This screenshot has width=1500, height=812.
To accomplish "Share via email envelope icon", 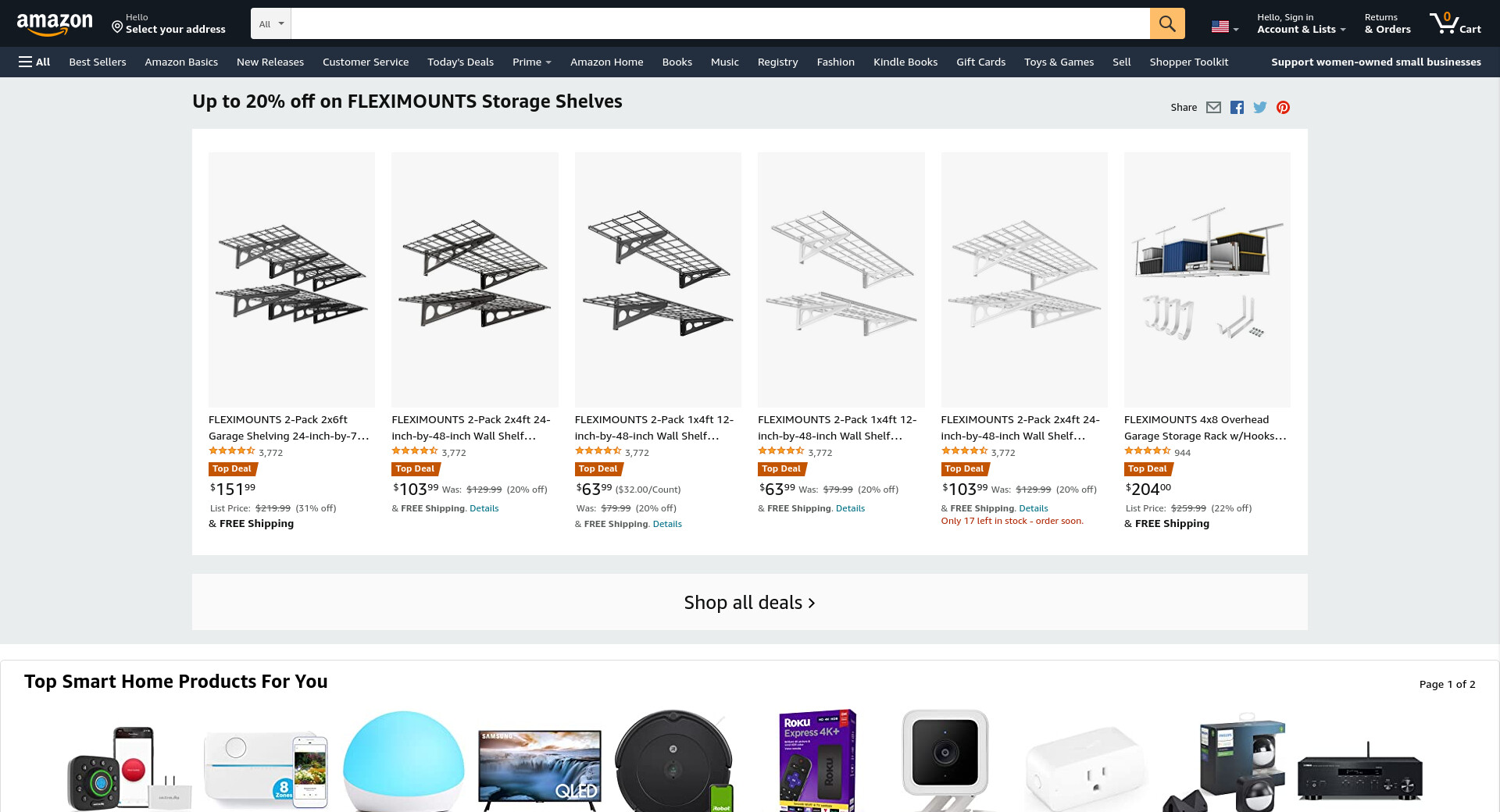I will pyautogui.click(x=1213, y=108).
